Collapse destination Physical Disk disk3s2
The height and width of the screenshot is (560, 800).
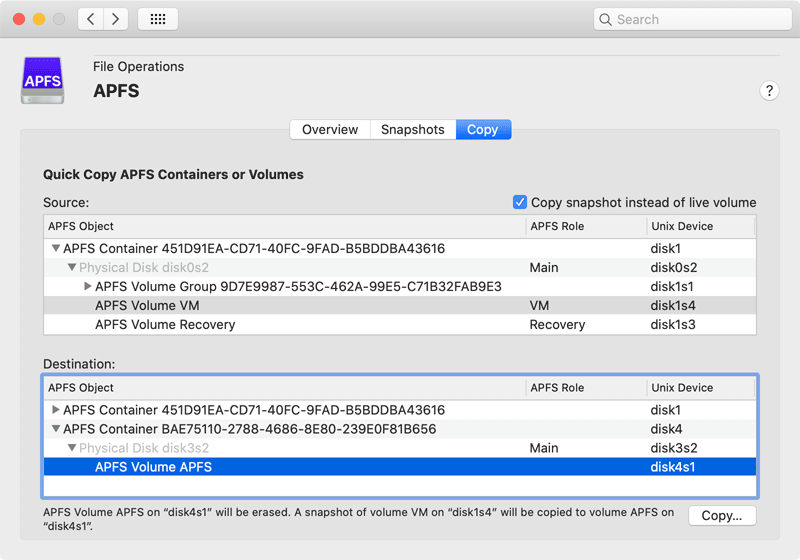[72, 448]
